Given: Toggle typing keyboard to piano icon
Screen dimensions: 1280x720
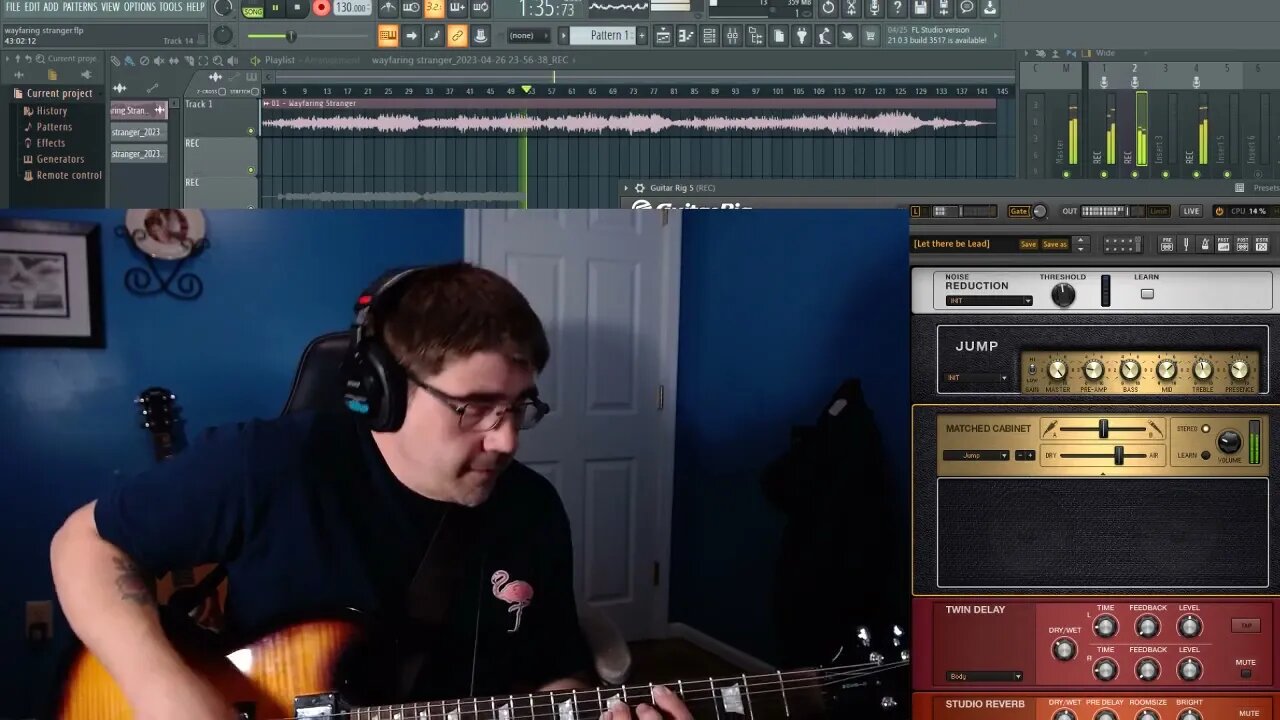Looking at the screenshot, I should pyautogui.click(x=388, y=36).
